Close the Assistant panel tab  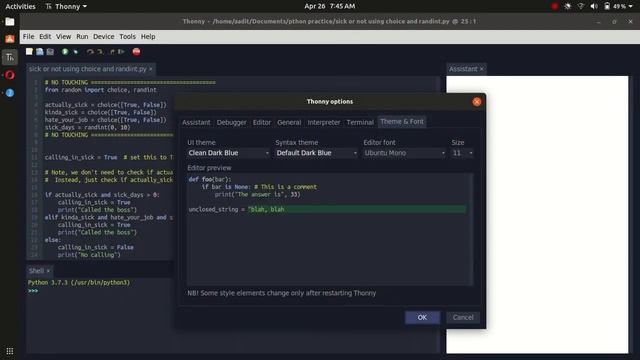482,69
